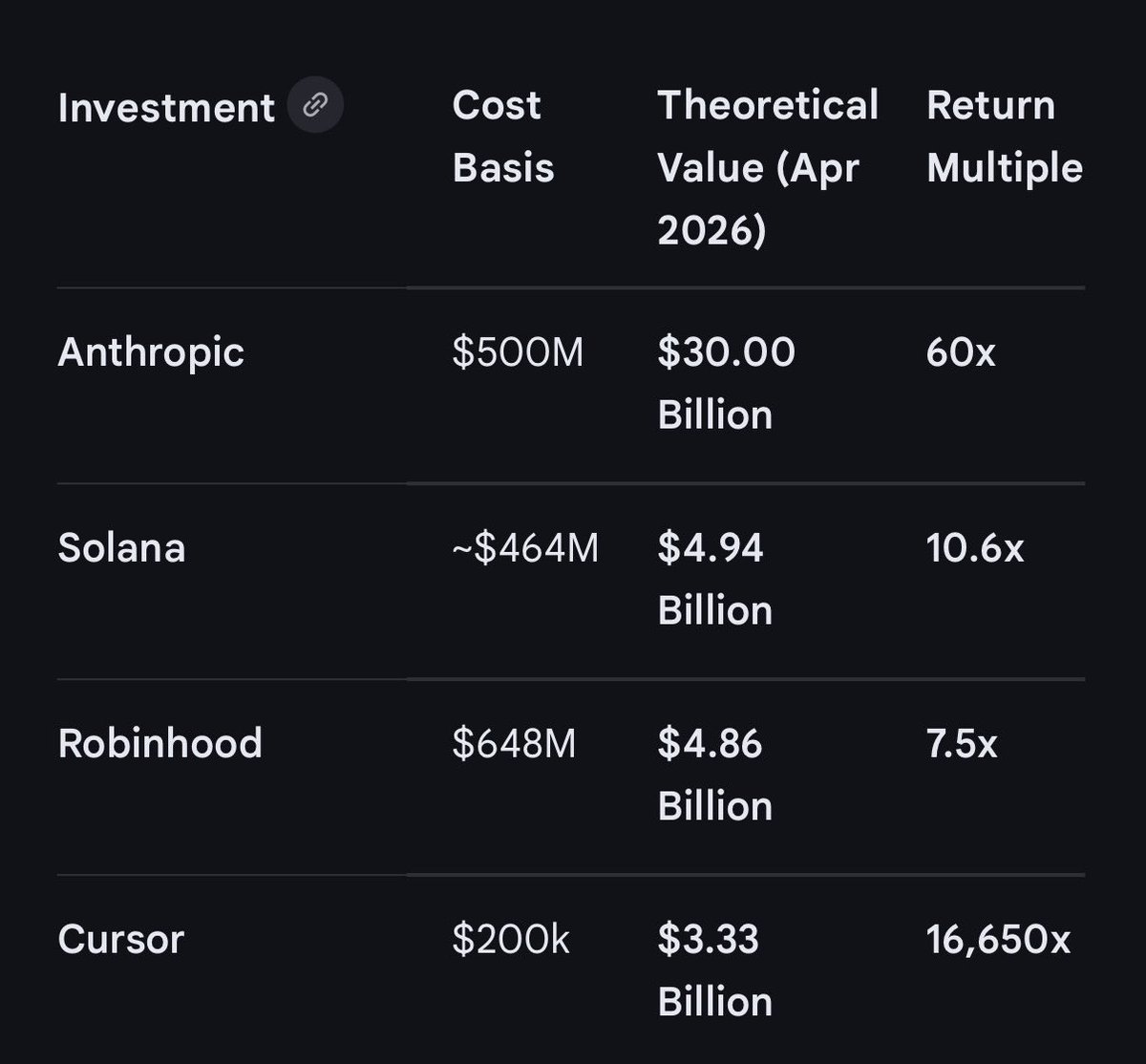Click the Robinhood row label
The width and height of the screenshot is (1146, 1064).
point(159,744)
